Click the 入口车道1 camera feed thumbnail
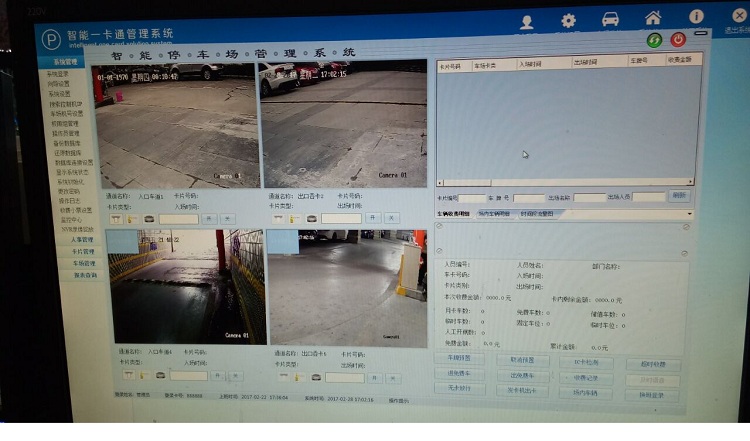The width and height of the screenshot is (750, 441). point(177,127)
